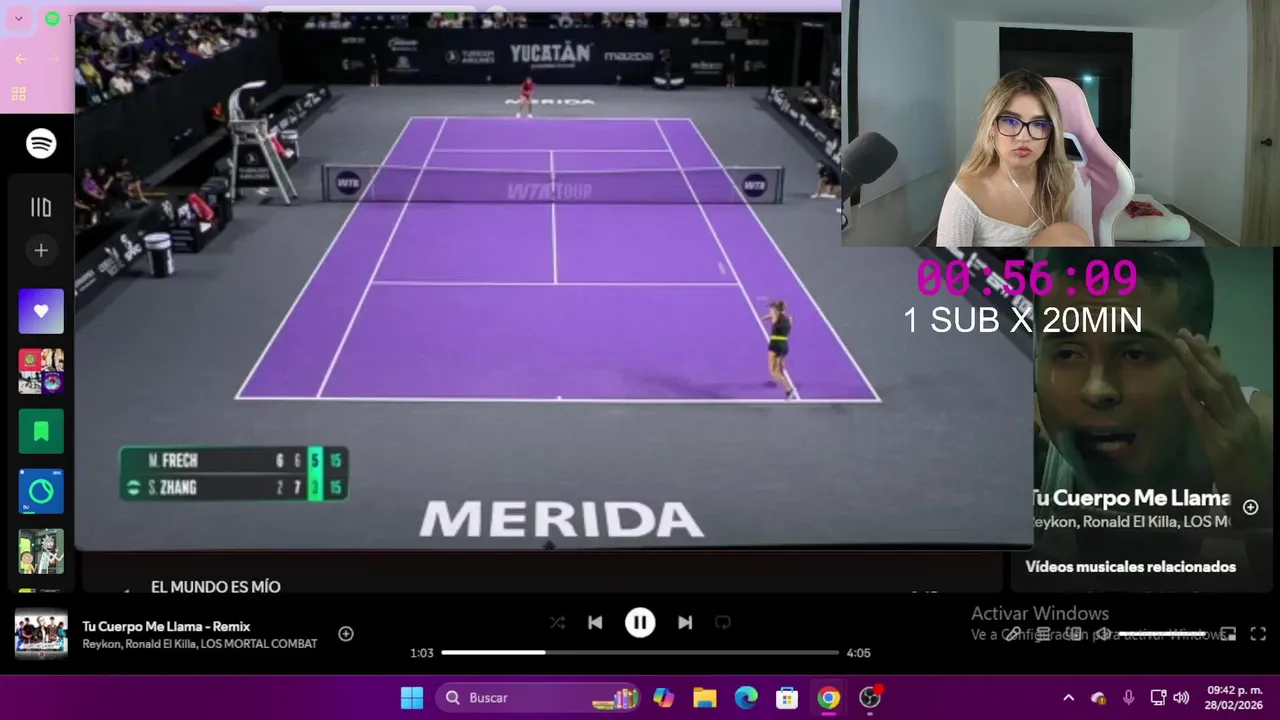Click EL MUNDO ES MÍO track row

(x=216, y=587)
